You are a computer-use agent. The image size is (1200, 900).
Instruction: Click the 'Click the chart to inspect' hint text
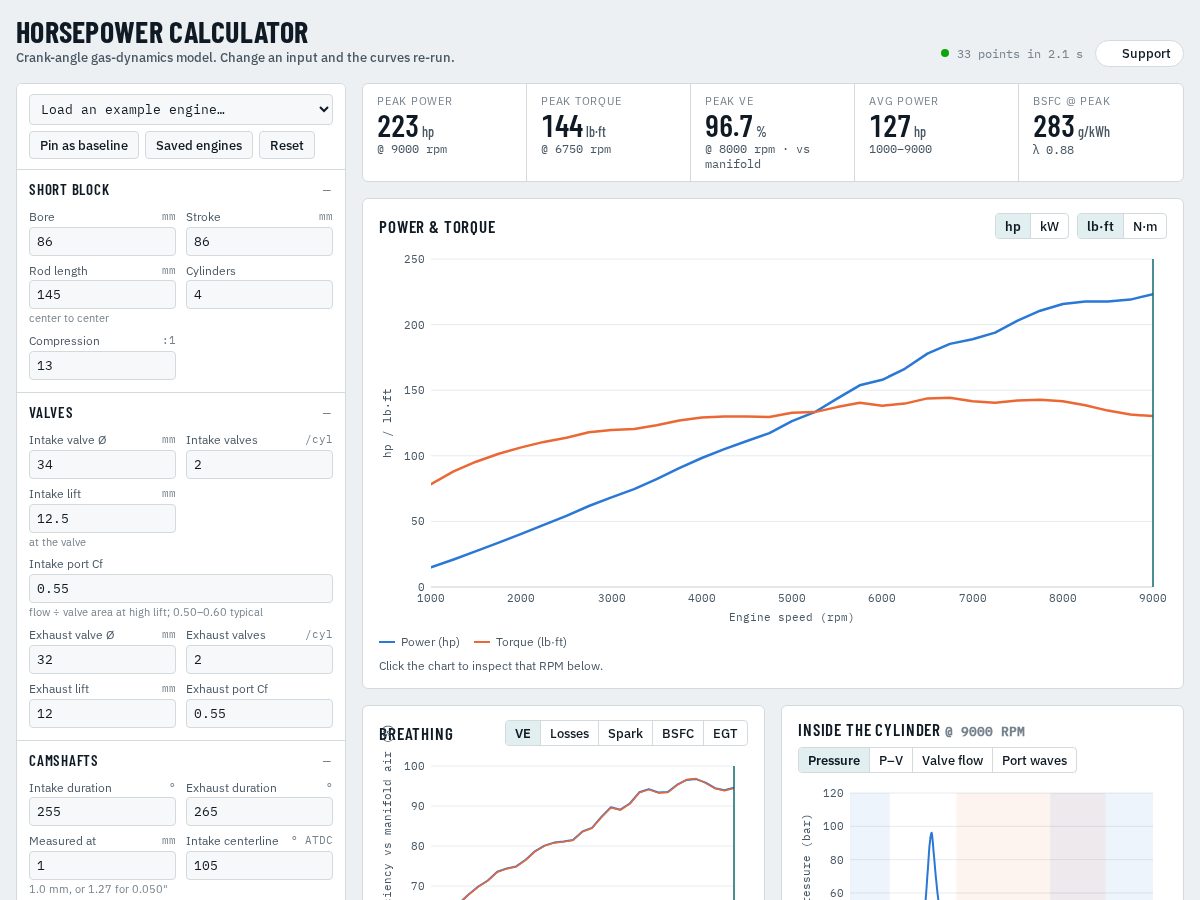(491, 665)
